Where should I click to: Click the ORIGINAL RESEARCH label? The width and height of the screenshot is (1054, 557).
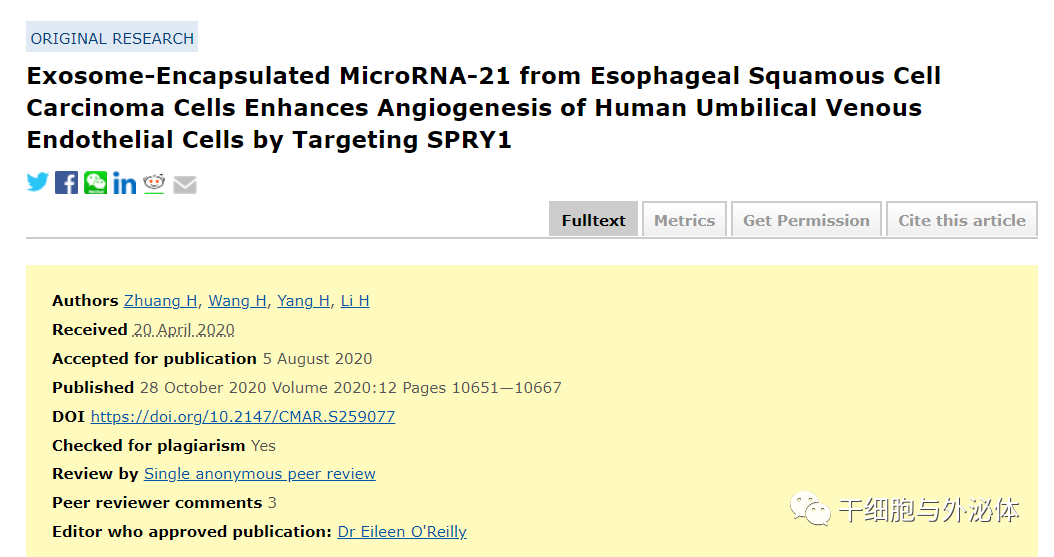click(x=112, y=38)
